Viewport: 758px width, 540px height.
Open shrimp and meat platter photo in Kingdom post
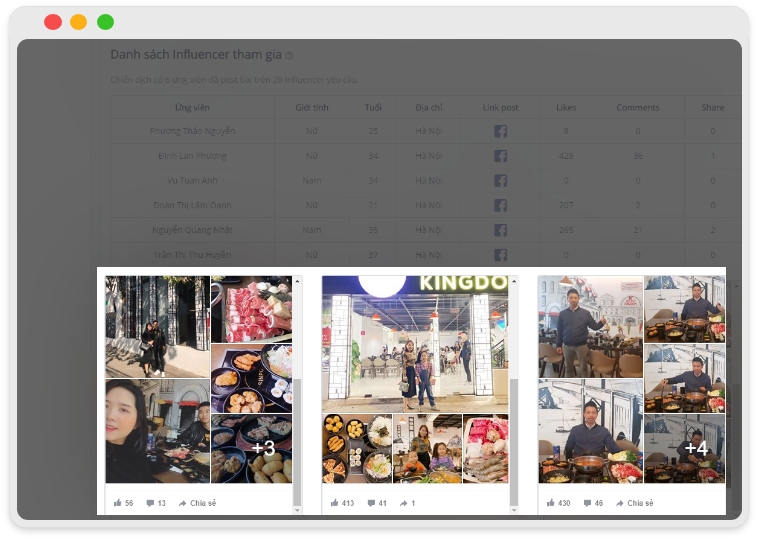point(486,449)
